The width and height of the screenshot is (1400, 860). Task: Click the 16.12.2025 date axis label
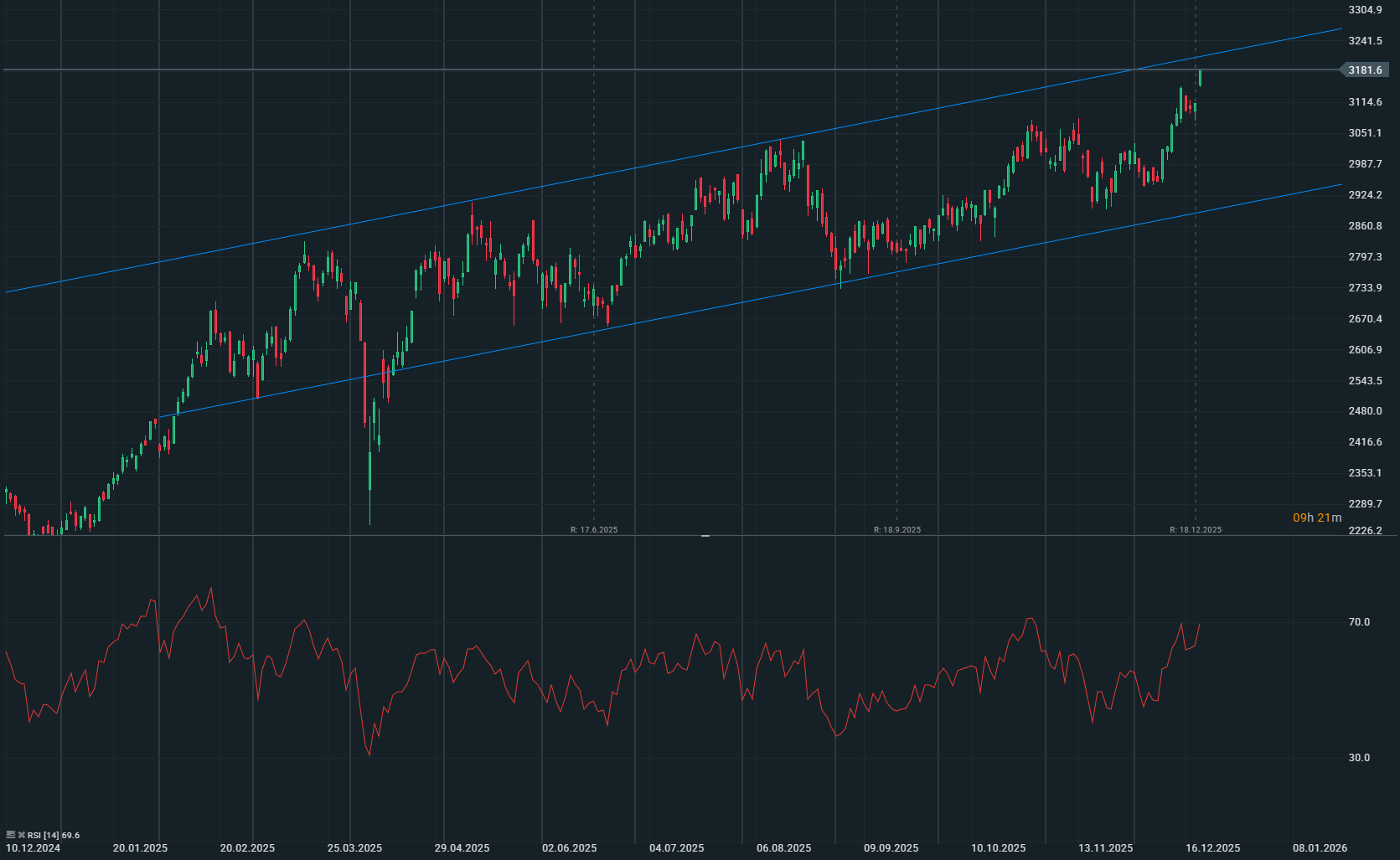click(1212, 848)
